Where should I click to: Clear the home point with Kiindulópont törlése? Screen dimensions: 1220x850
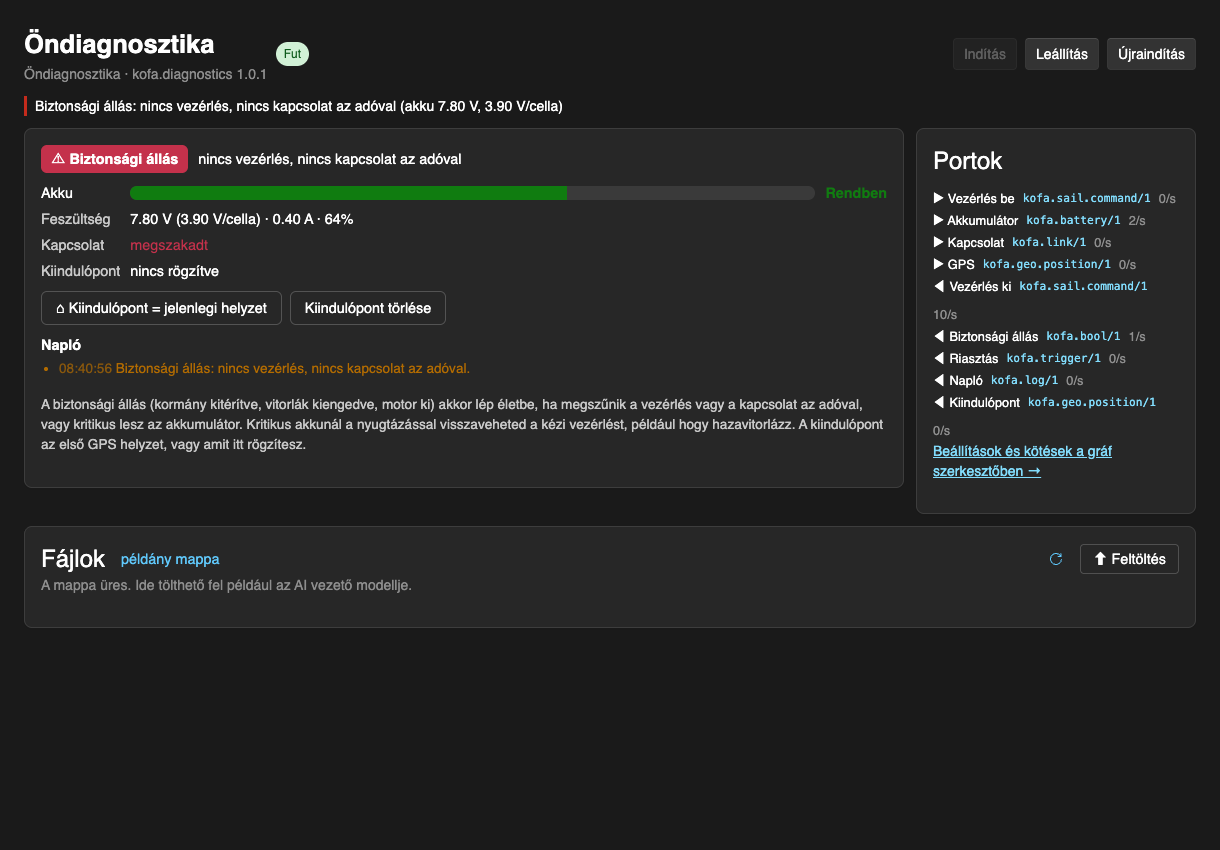point(368,308)
